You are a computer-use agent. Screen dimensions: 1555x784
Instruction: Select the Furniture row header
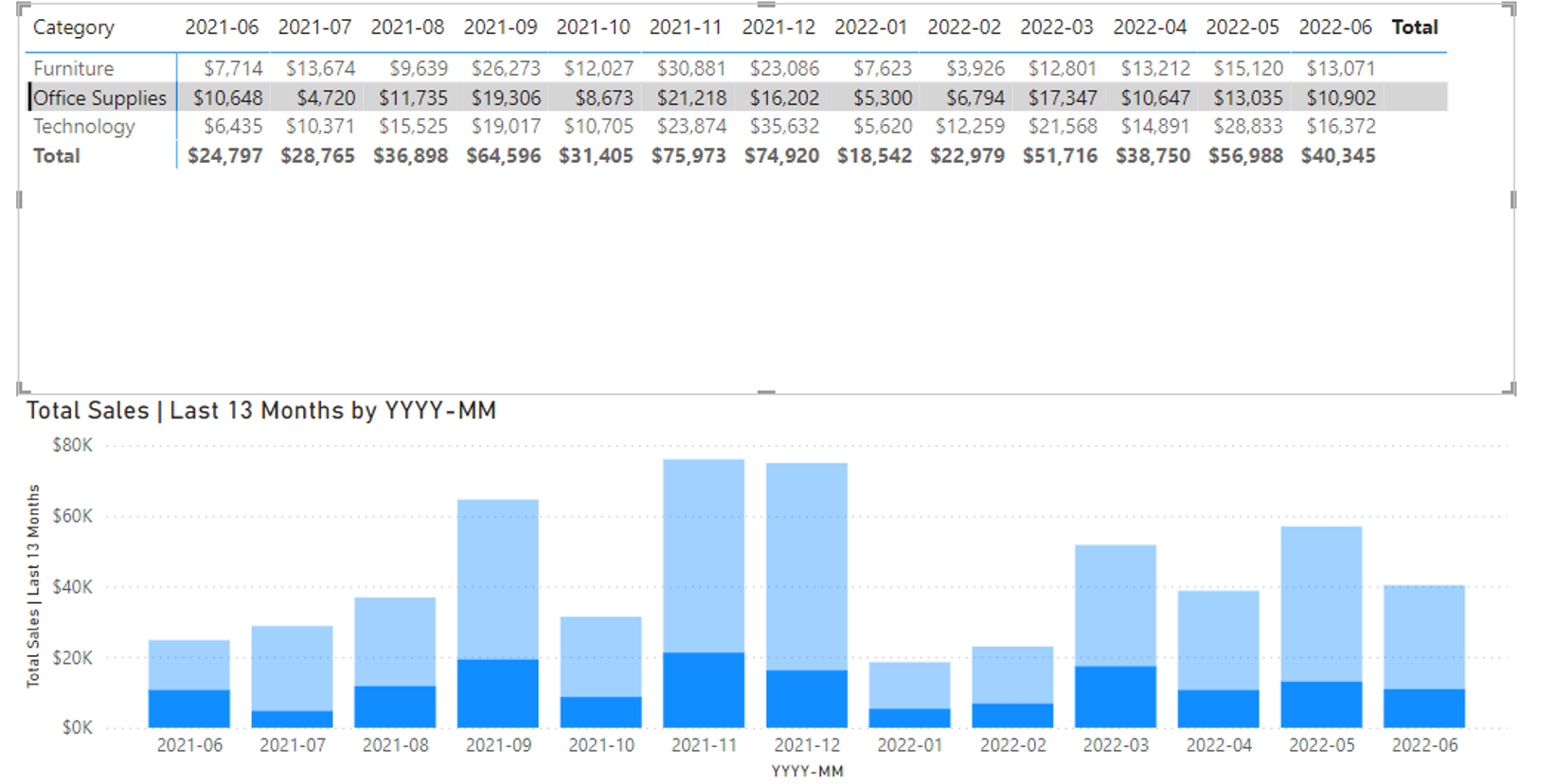click(x=73, y=68)
